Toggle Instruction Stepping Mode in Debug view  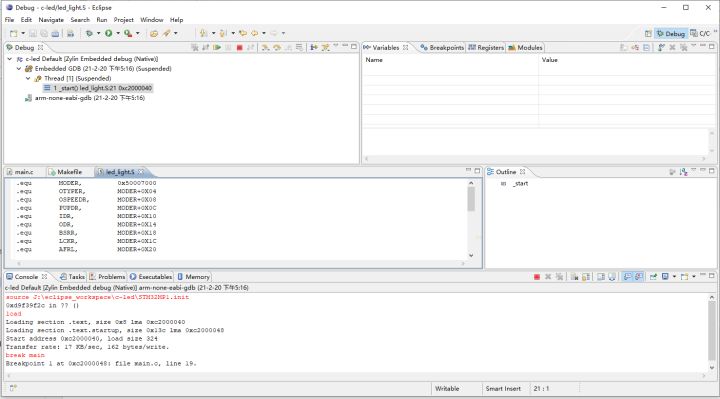[x=314, y=47]
